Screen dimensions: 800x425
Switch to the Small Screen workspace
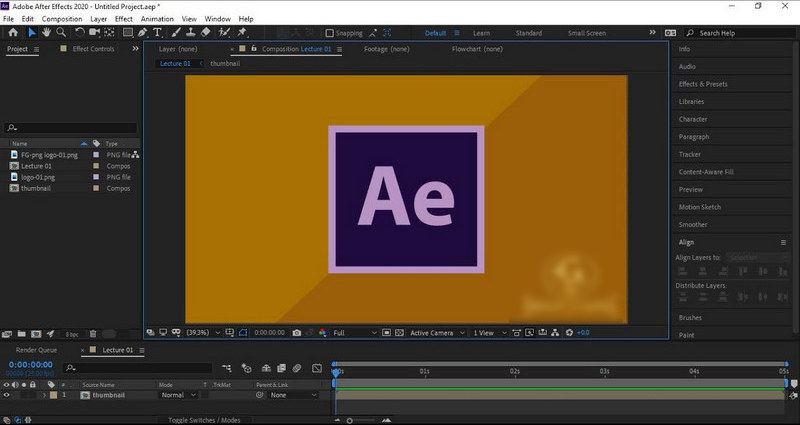(x=587, y=33)
